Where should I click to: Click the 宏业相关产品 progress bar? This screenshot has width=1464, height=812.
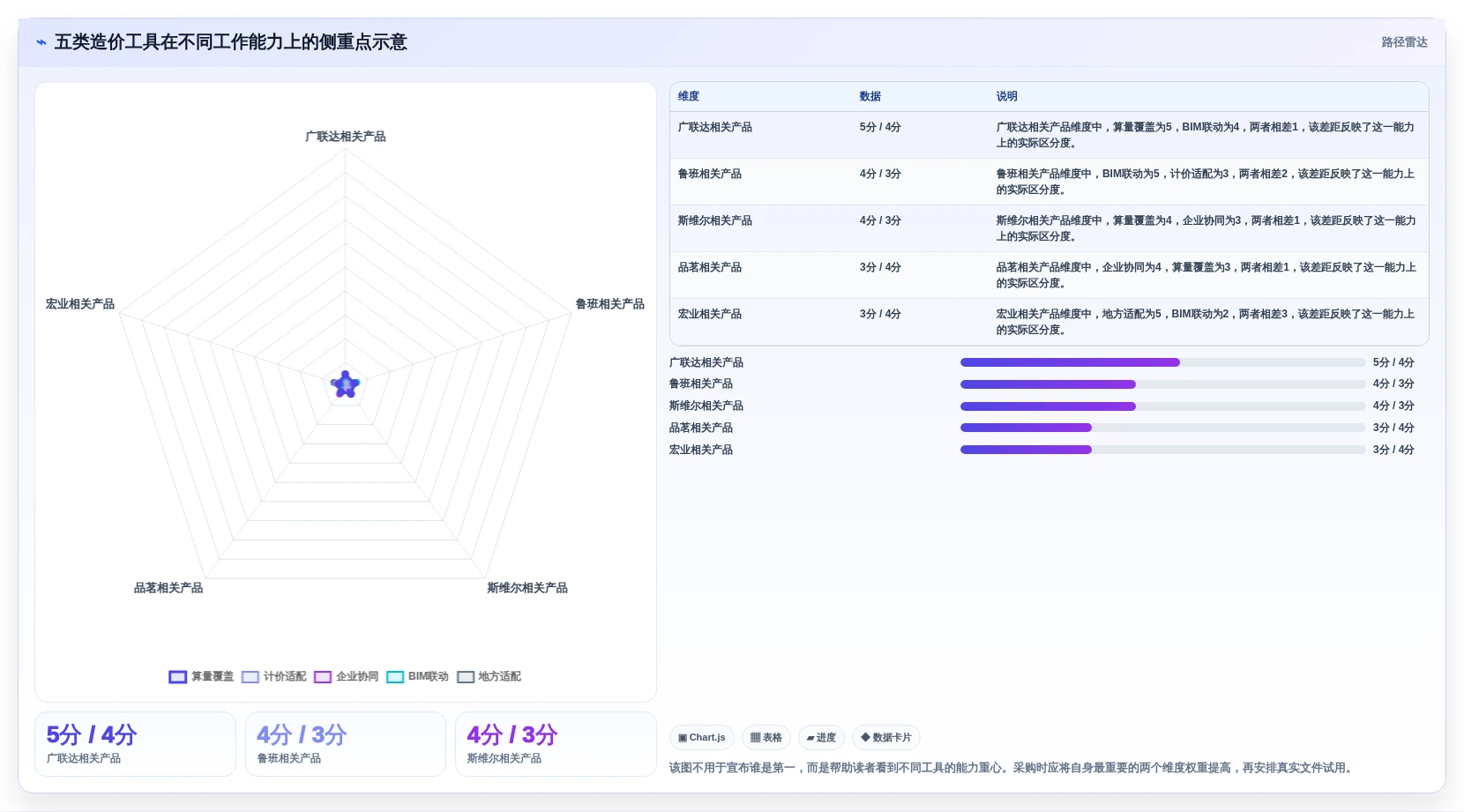pyautogui.click(x=1162, y=450)
